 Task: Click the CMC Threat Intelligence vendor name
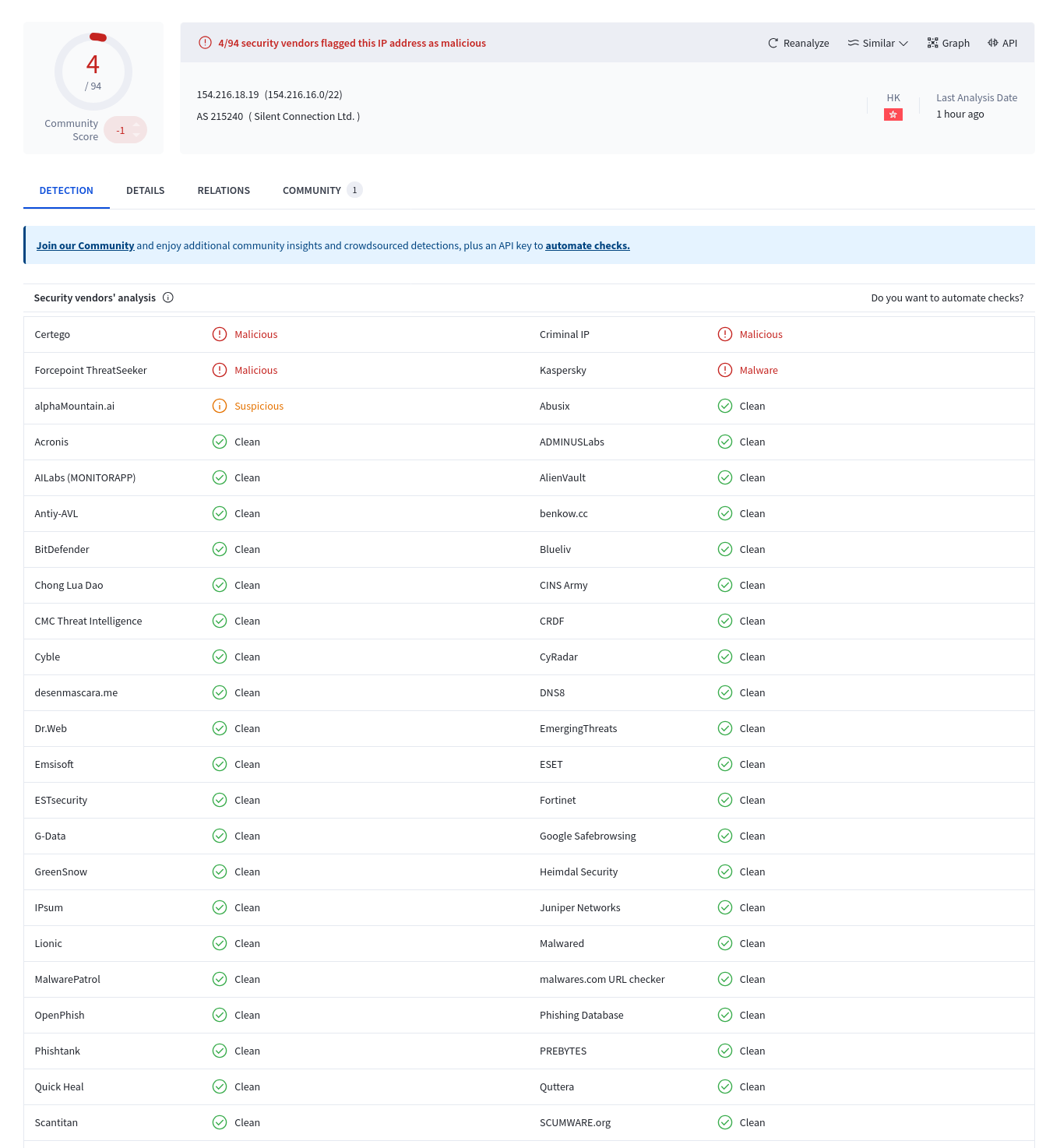coord(88,621)
